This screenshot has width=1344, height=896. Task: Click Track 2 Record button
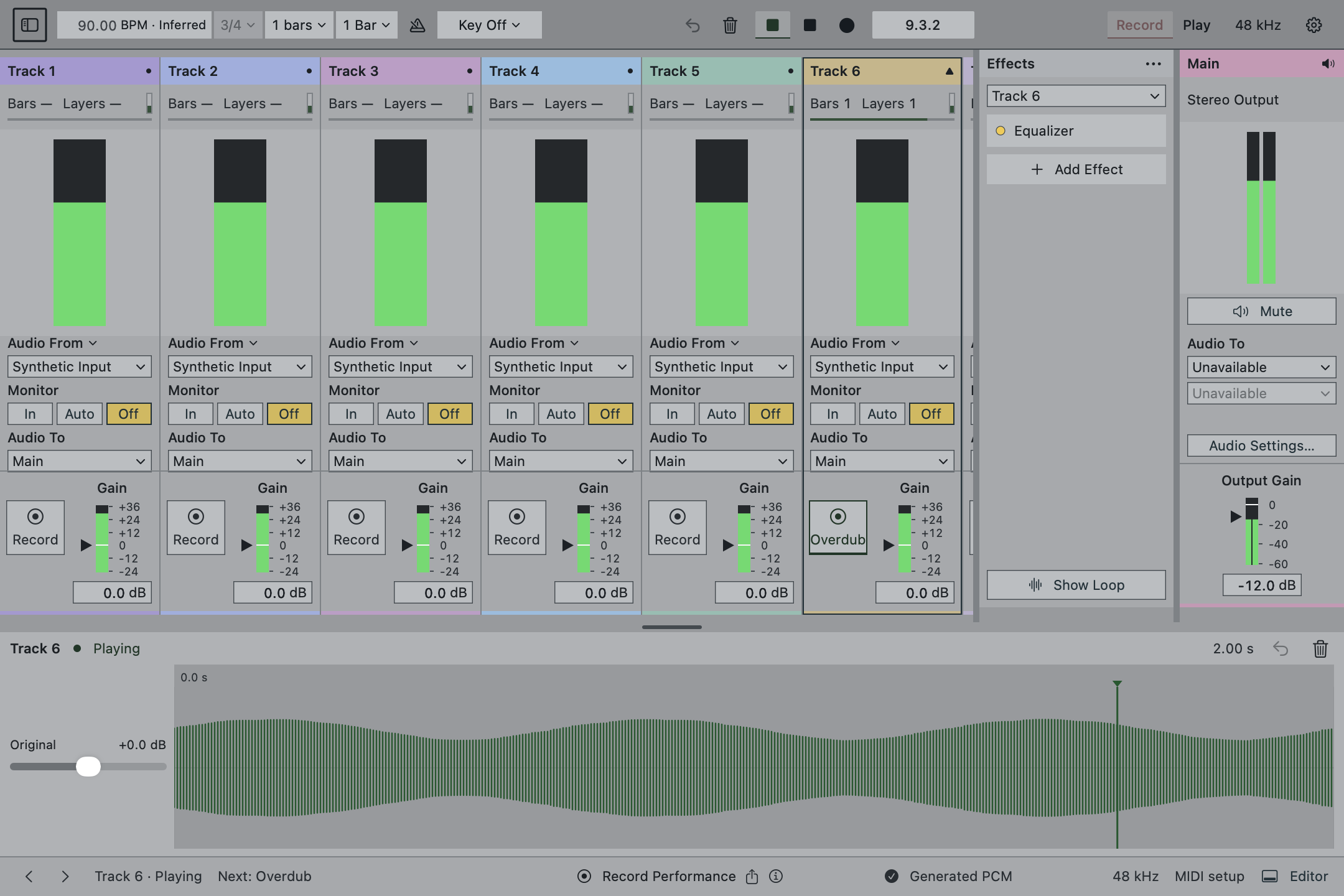tap(195, 527)
